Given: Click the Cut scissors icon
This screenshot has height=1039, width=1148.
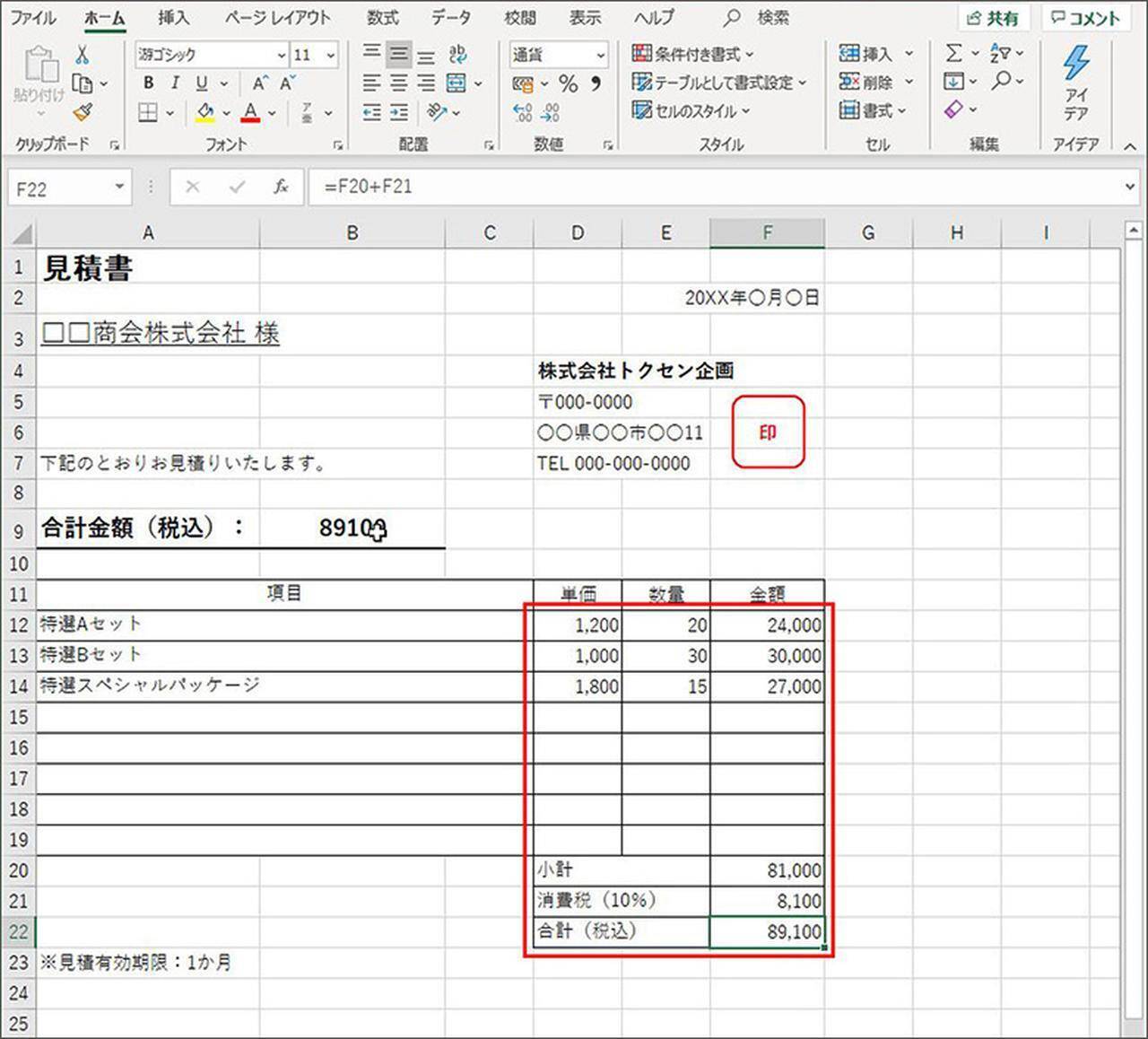Looking at the screenshot, I should point(83,55).
